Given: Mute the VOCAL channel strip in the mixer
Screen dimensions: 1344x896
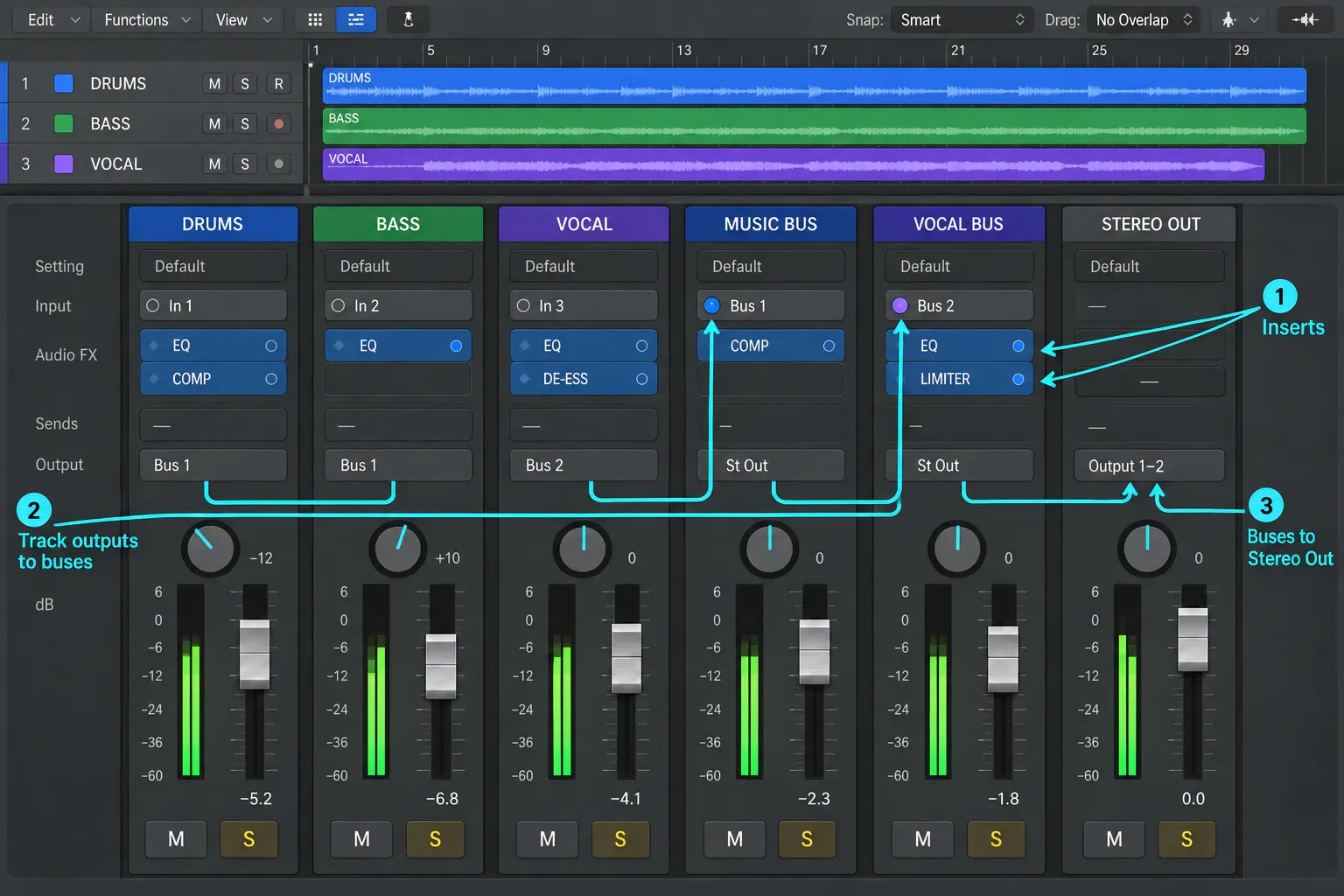Looking at the screenshot, I should click(548, 839).
